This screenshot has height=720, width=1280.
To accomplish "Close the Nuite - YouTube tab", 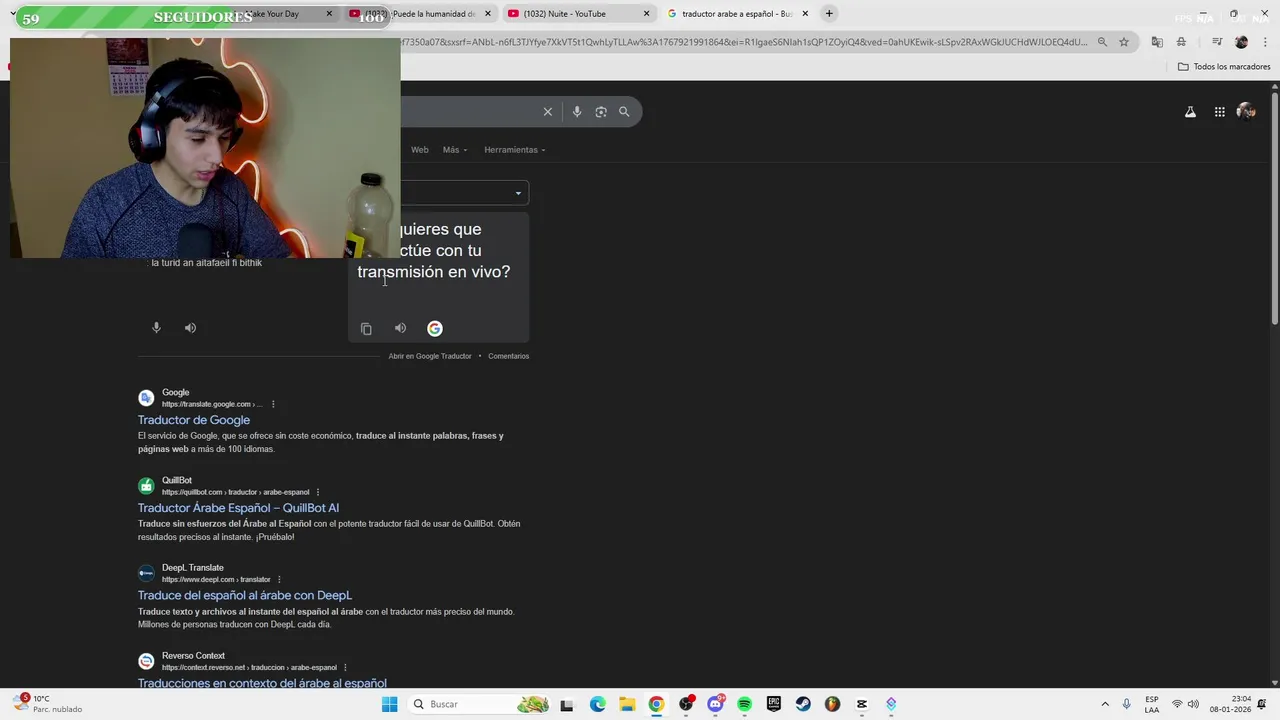I will (646, 14).
